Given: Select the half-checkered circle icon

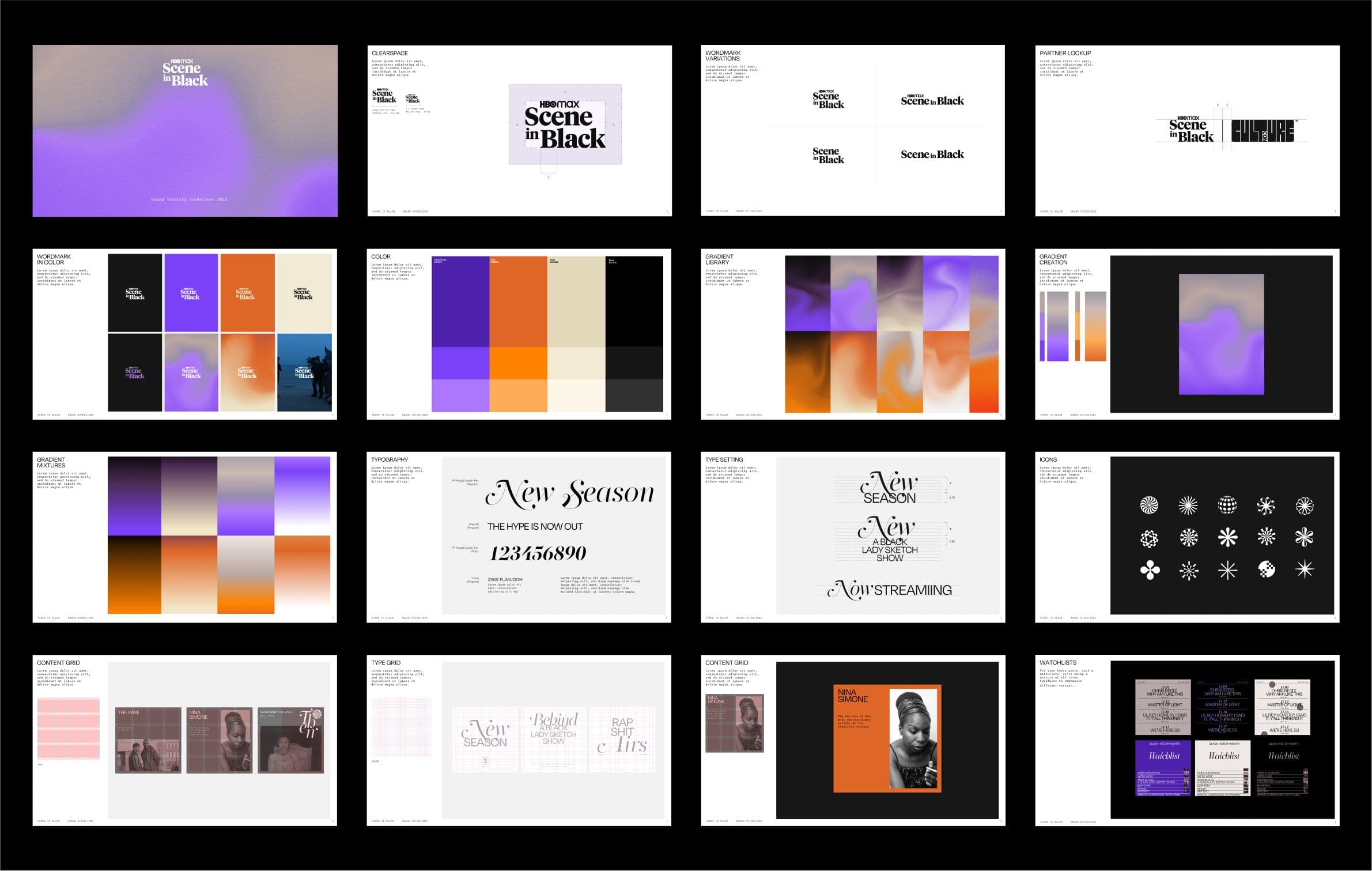Looking at the screenshot, I should 1266,570.
